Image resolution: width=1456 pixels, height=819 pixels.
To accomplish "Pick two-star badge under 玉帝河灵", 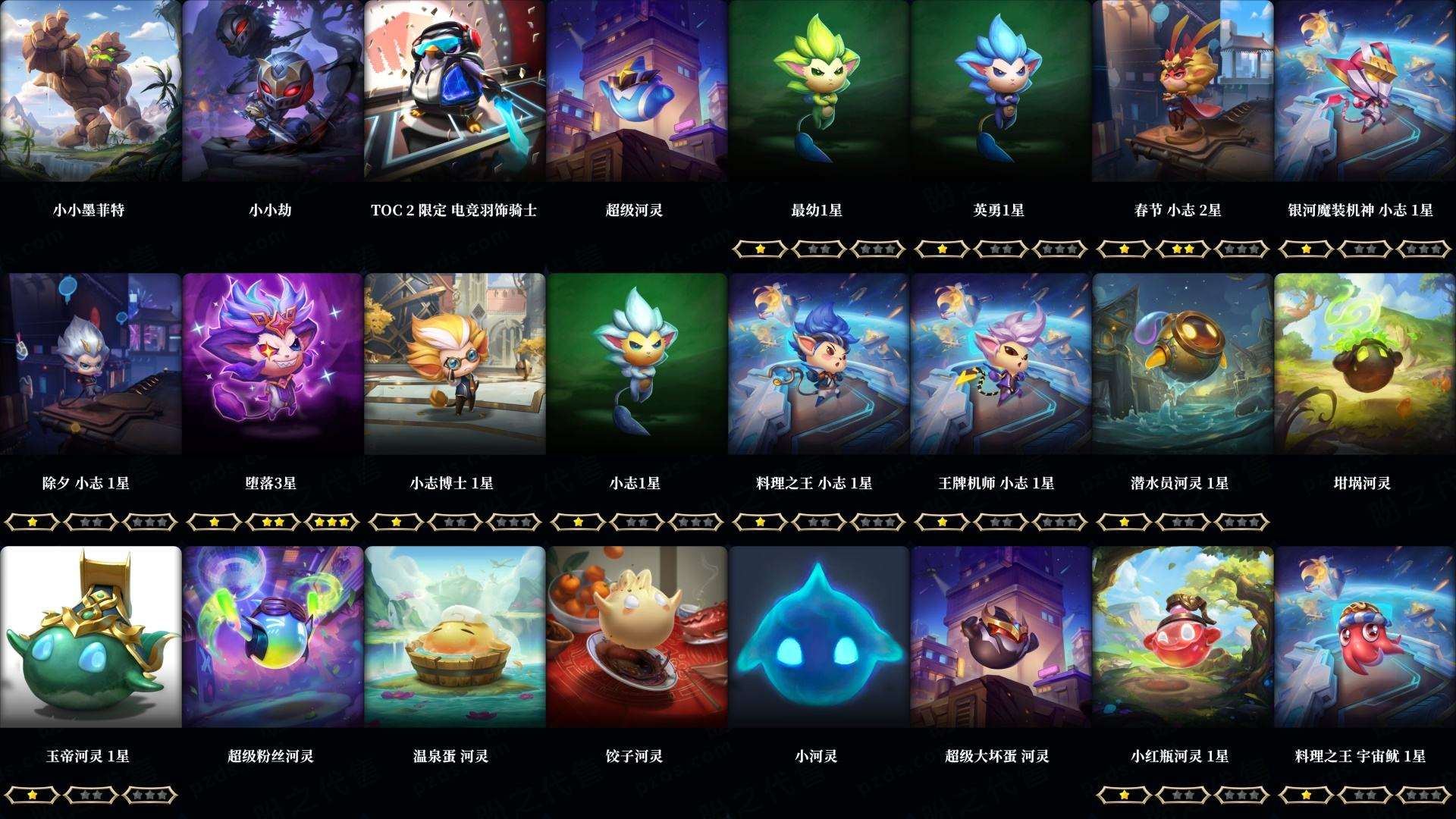I will click(91, 795).
